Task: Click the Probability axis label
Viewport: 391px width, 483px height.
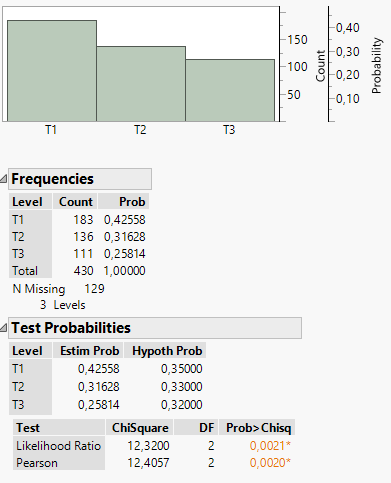Action: click(x=376, y=66)
